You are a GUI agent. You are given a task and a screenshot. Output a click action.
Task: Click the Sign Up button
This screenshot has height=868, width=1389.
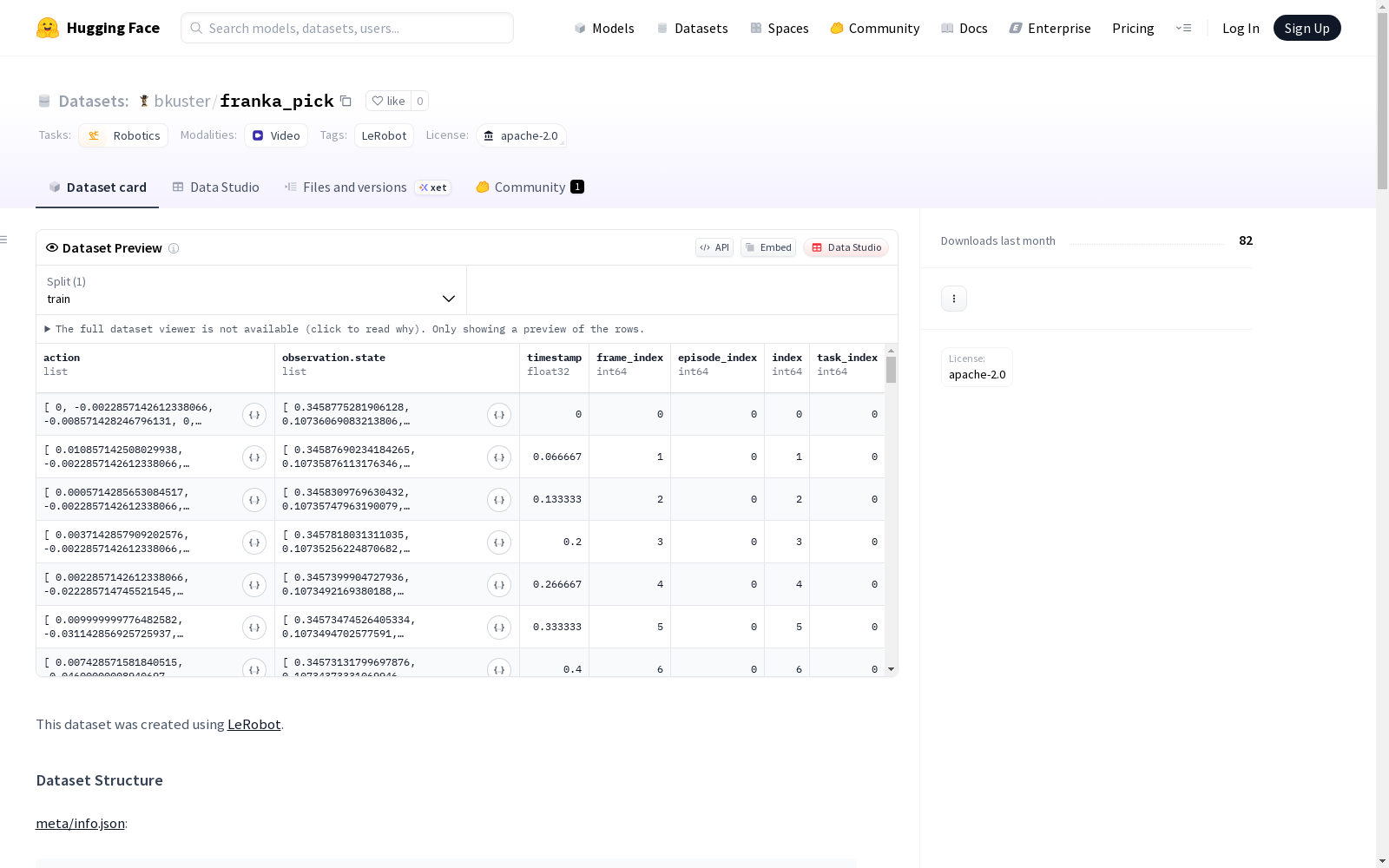point(1307,28)
